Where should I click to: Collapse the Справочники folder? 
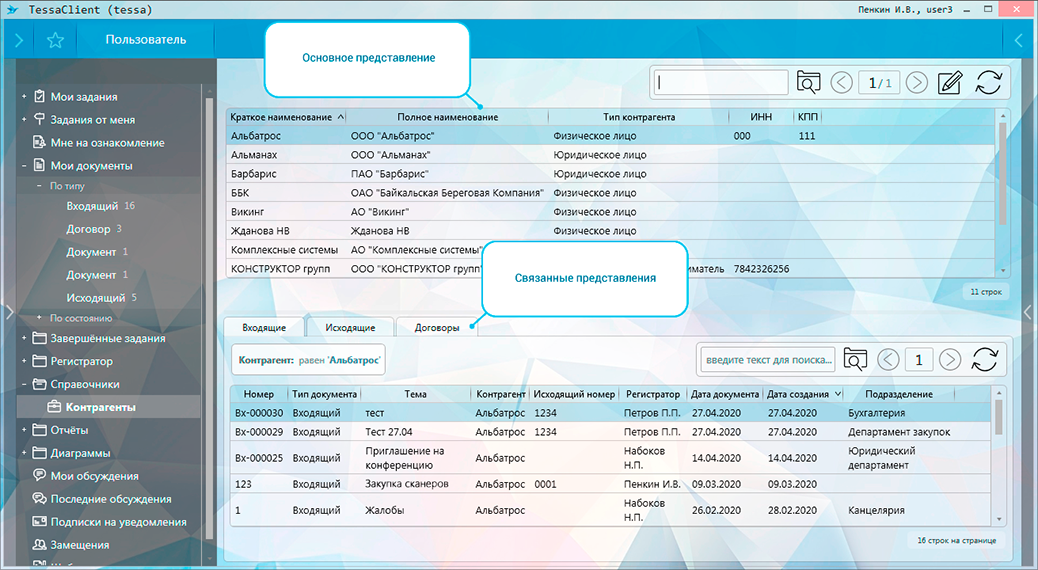(x=24, y=384)
